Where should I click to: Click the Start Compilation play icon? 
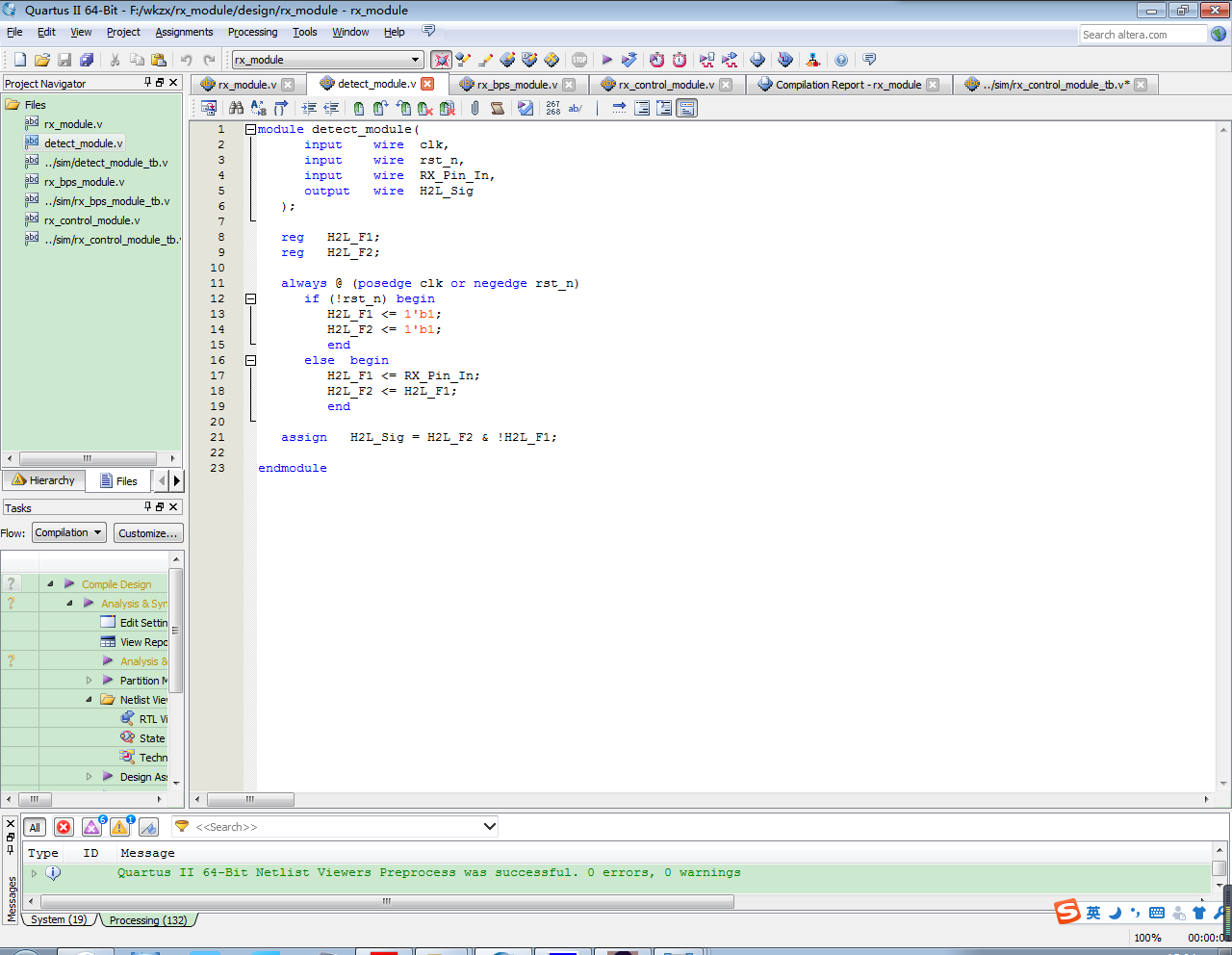(x=606, y=60)
